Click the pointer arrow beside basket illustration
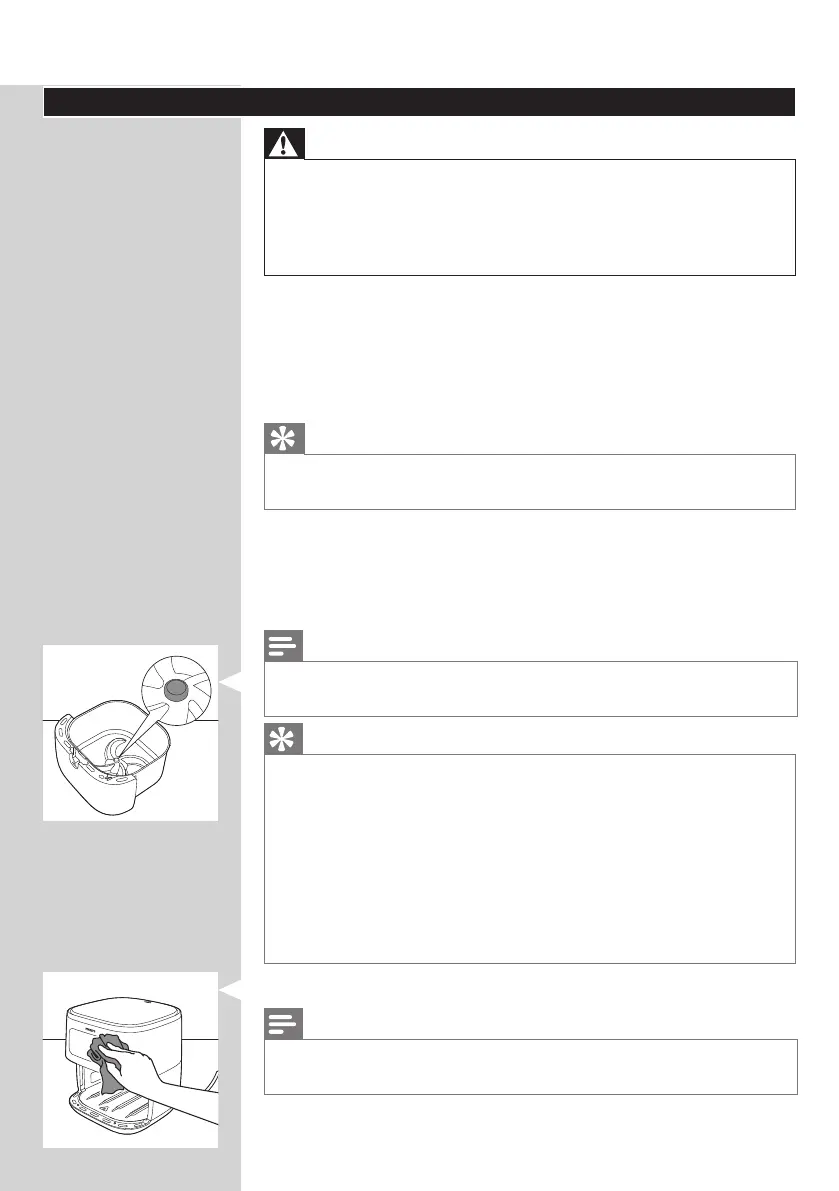The width and height of the screenshot is (839, 1191). [230, 681]
